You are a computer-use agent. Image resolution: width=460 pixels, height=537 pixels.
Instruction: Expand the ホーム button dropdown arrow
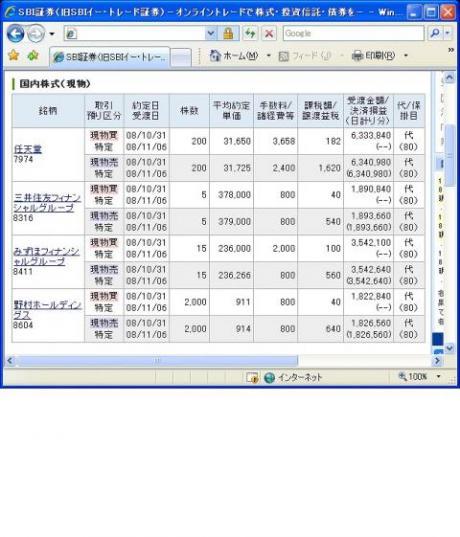(269, 55)
